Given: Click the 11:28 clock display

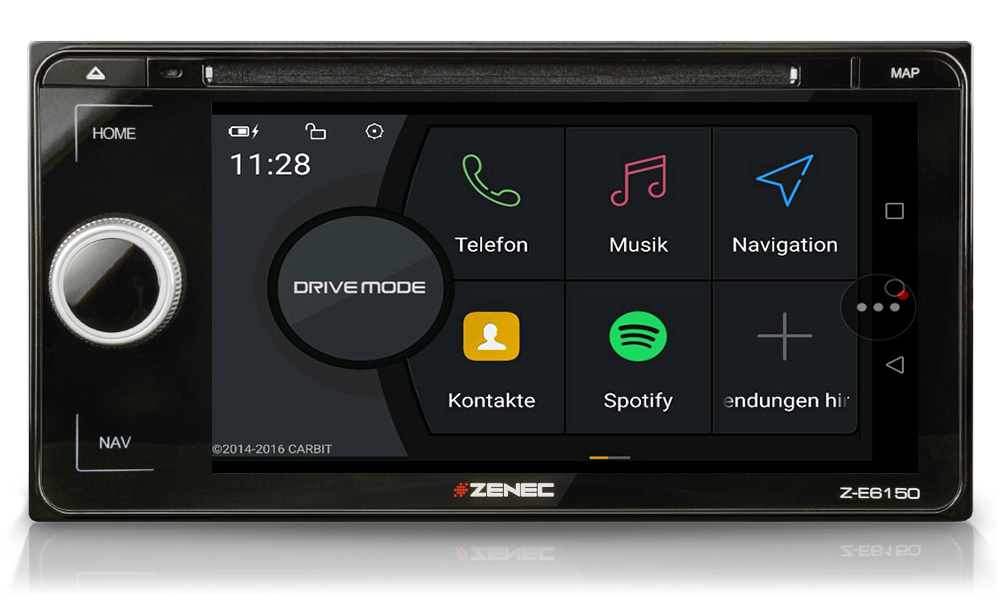Looking at the screenshot, I should tap(270, 165).
